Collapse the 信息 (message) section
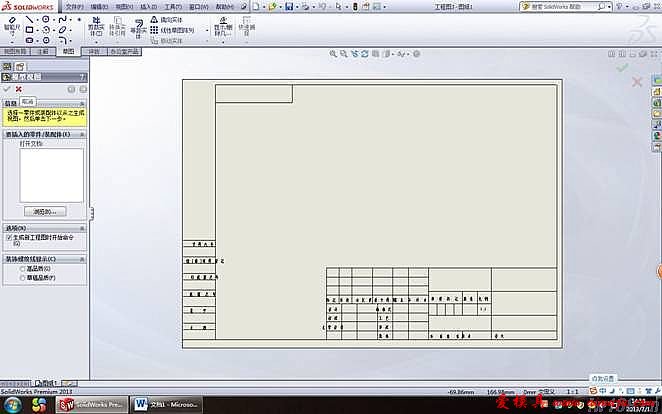The width and height of the screenshot is (662, 414). coord(82,102)
